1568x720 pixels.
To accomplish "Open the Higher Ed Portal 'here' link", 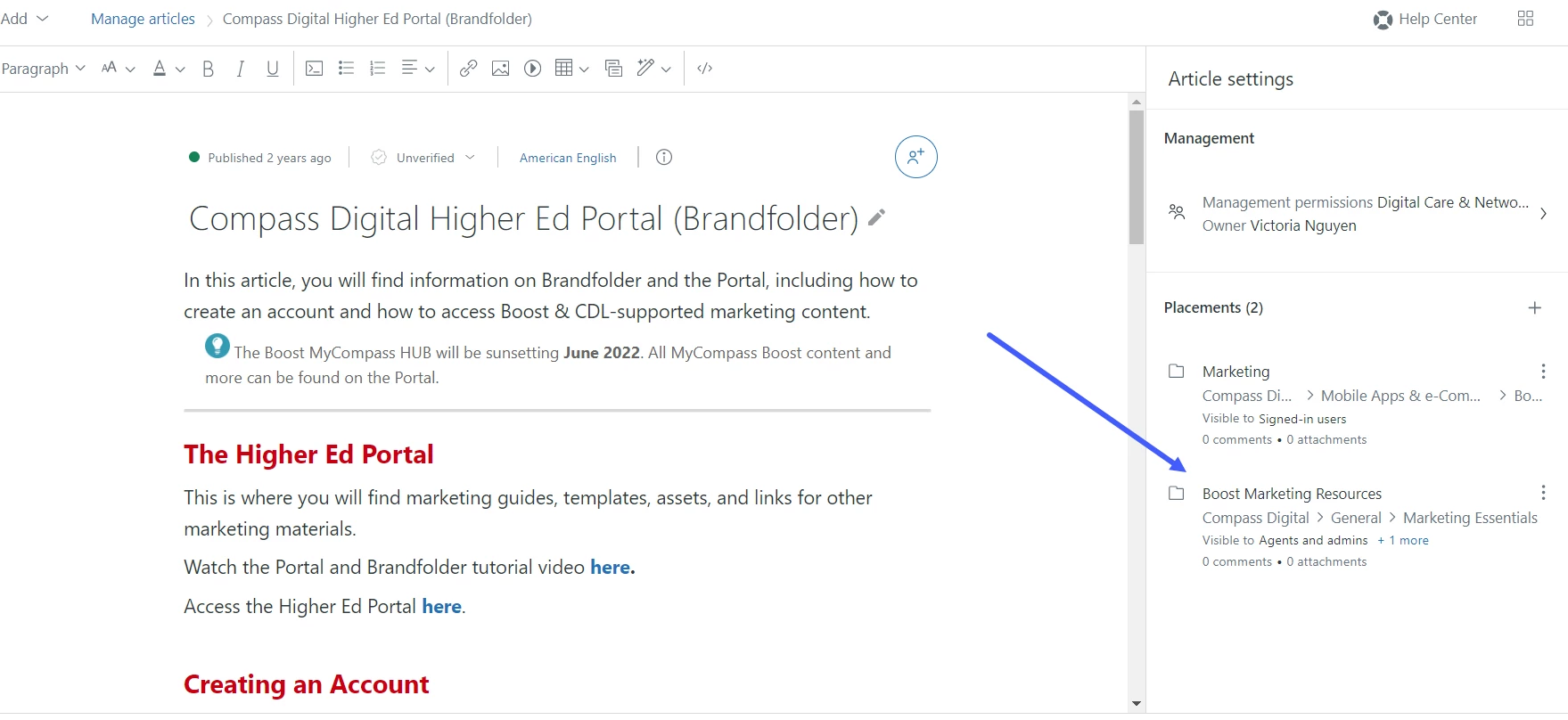I will pos(441,607).
